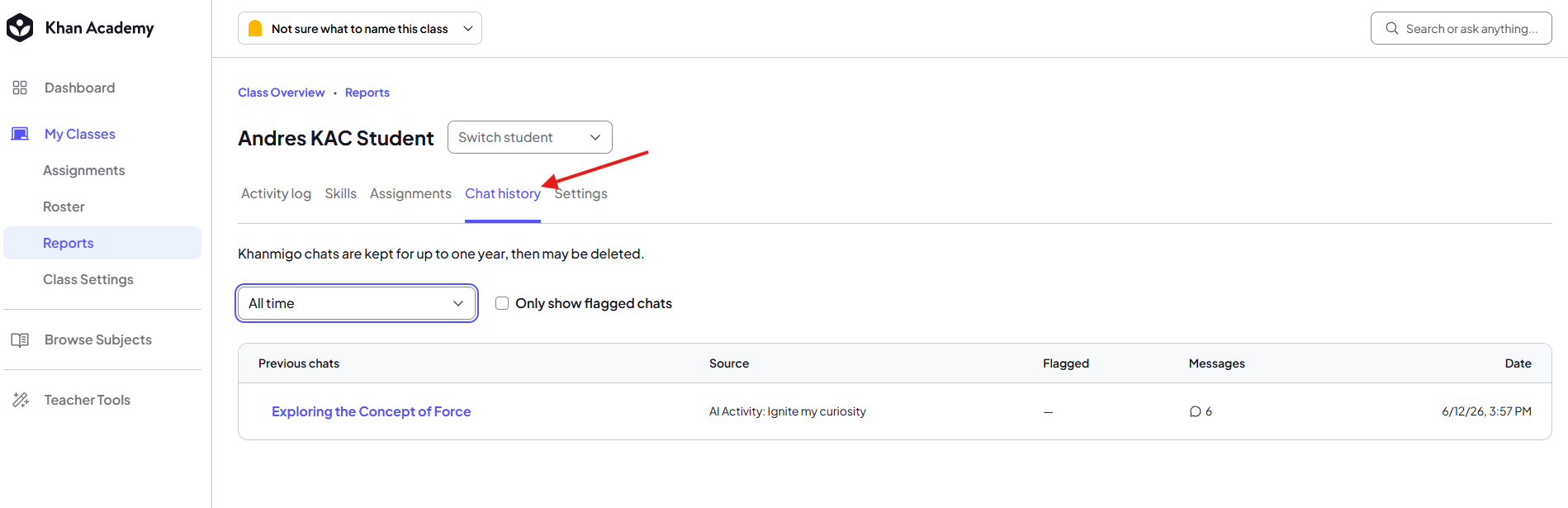Switch to the student Assignments tab

click(x=410, y=193)
